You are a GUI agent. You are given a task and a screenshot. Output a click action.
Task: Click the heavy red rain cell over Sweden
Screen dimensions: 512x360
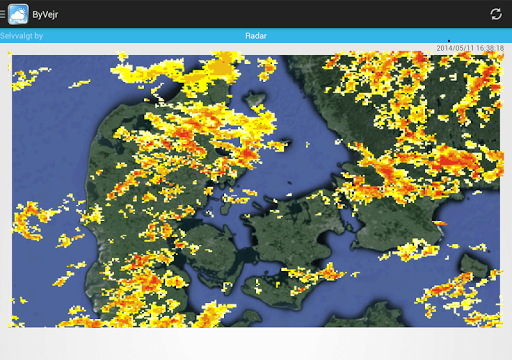click(453, 159)
